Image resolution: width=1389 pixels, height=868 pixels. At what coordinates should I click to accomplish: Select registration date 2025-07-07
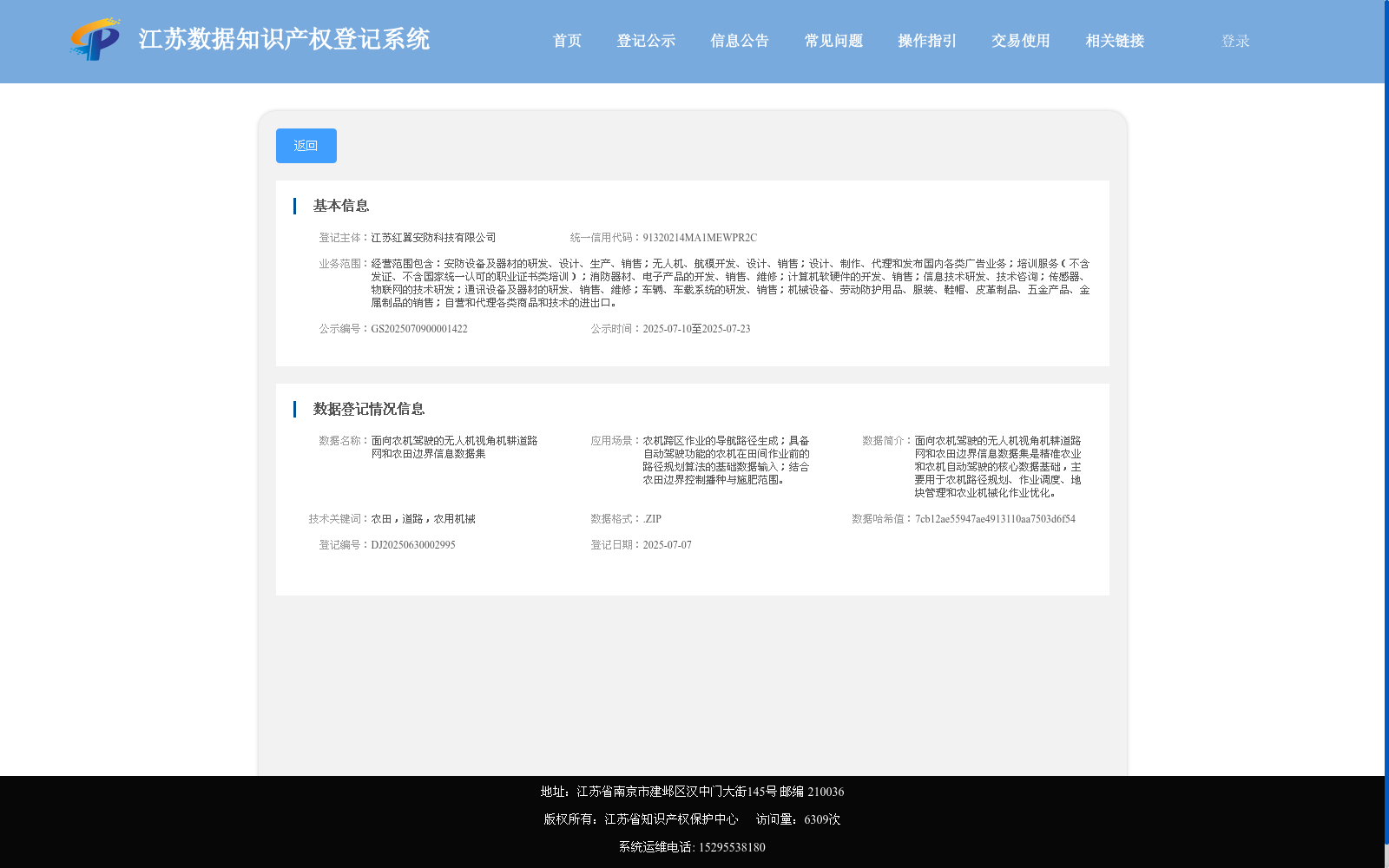(667, 545)
